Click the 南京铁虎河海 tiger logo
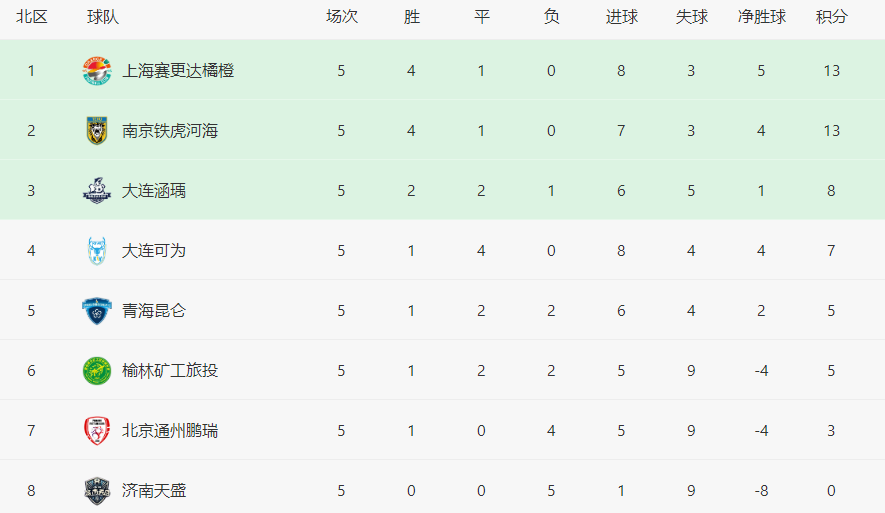Screen dimensions: 885x513 coord(97,131)
